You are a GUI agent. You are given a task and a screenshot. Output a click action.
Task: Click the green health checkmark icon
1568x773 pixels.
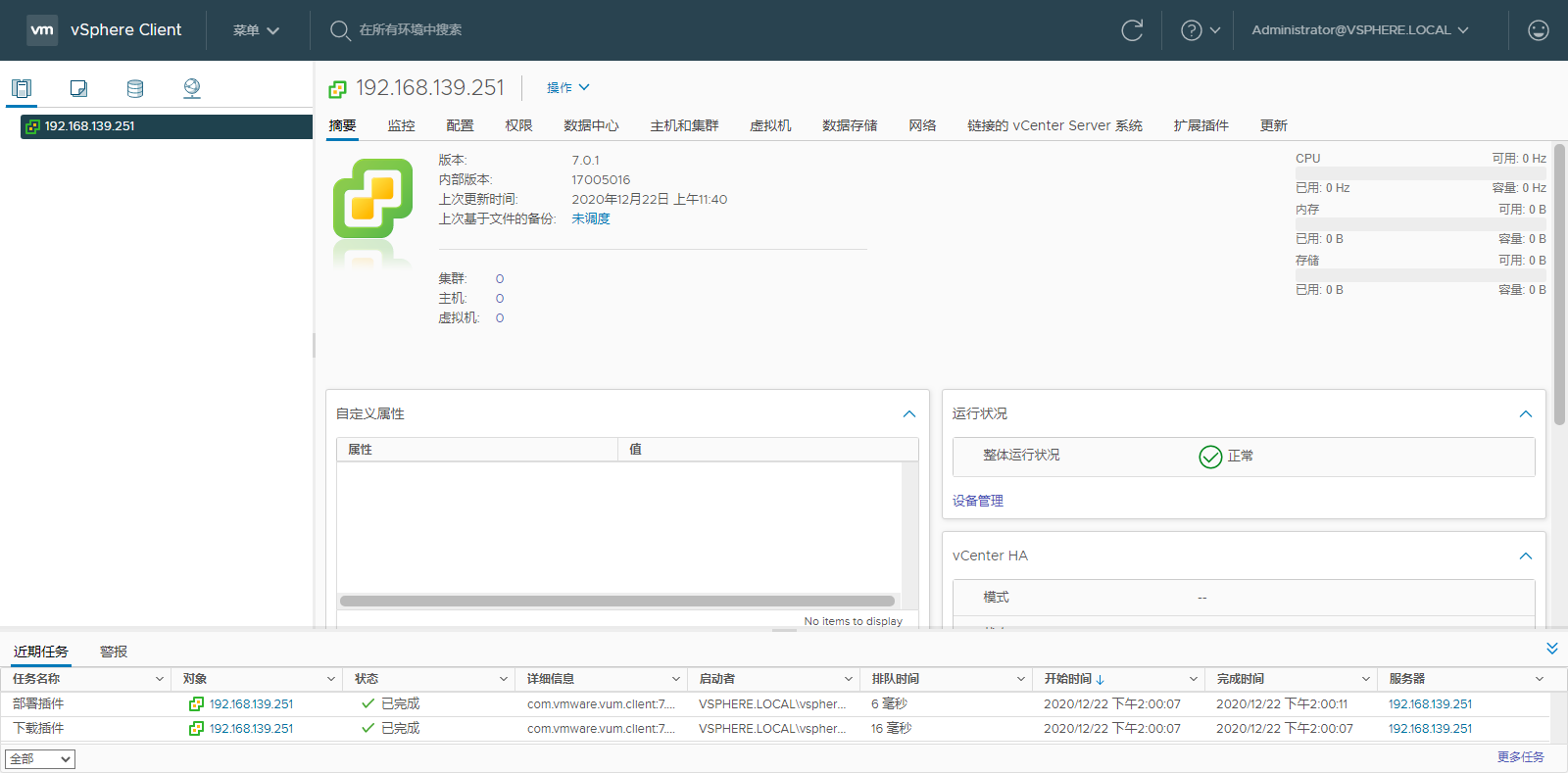pyautogui.click(x=1210, y=457)
